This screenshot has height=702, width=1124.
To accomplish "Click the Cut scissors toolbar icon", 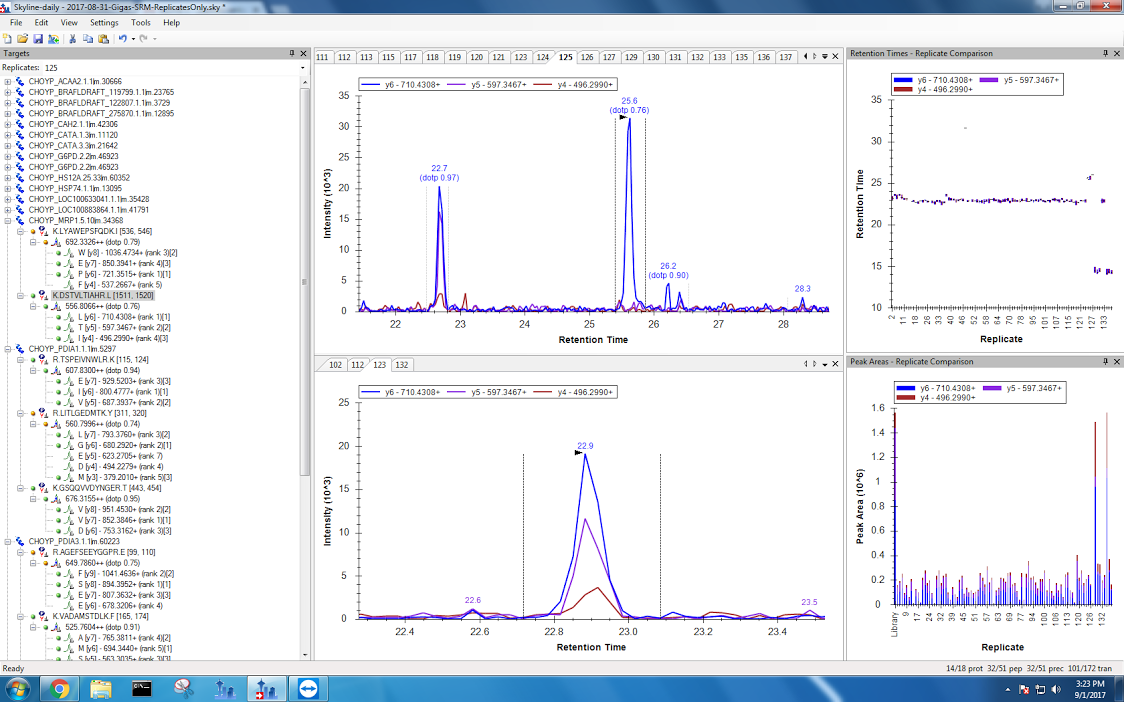I will [x=73, y=38].
